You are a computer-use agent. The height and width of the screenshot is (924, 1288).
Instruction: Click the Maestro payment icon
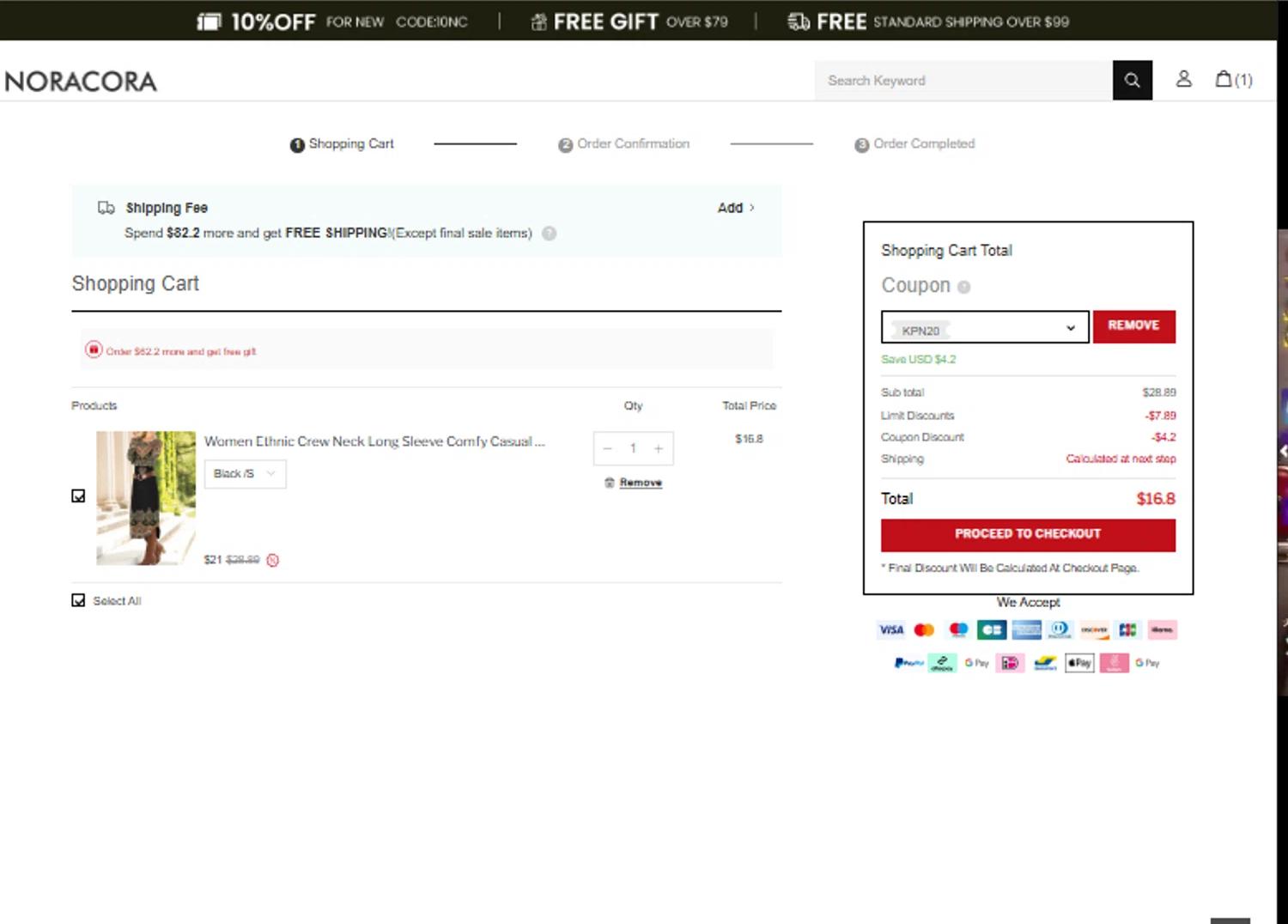point(958,630)
